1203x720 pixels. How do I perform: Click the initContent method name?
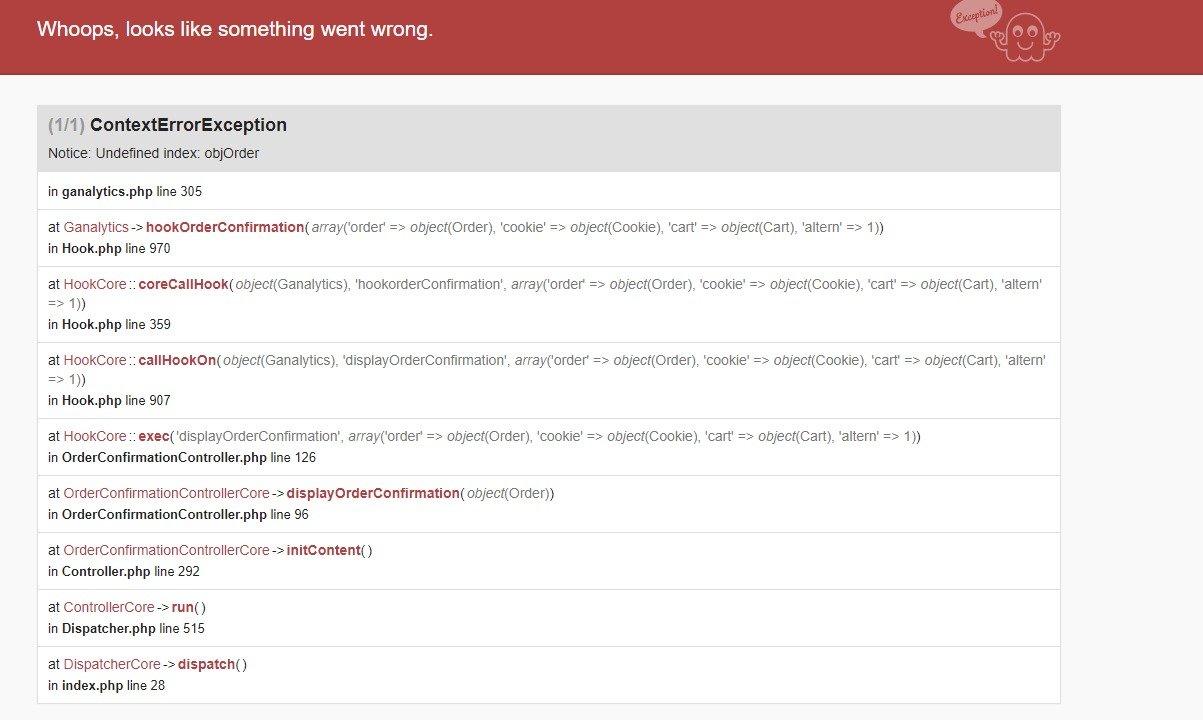point(322,550)
